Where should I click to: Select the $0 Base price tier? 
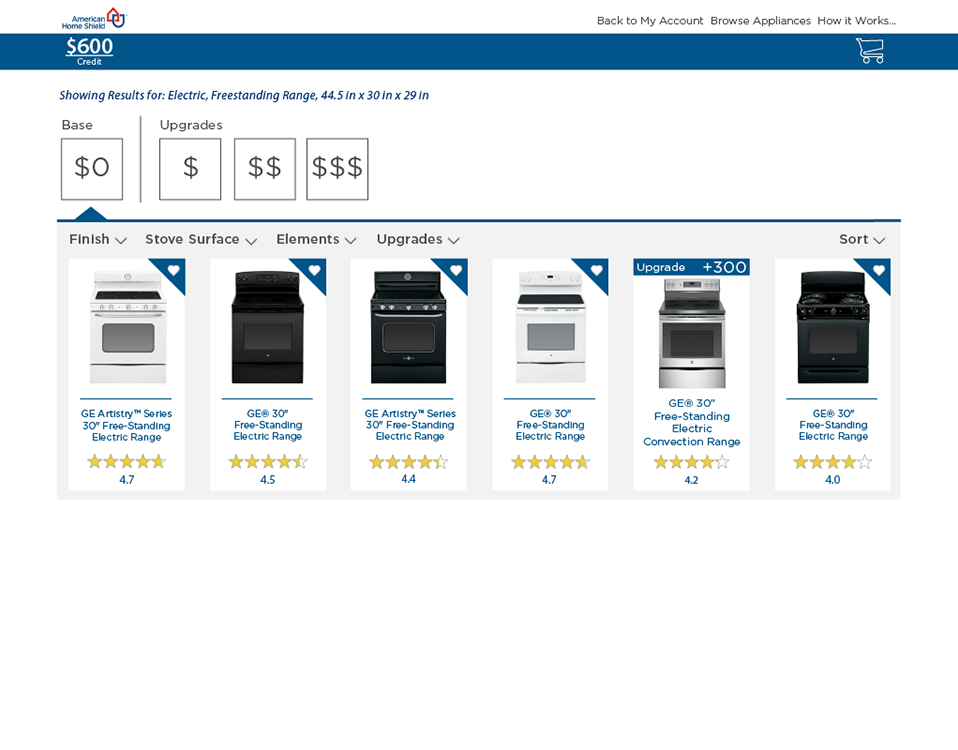[x=92, y=169]
